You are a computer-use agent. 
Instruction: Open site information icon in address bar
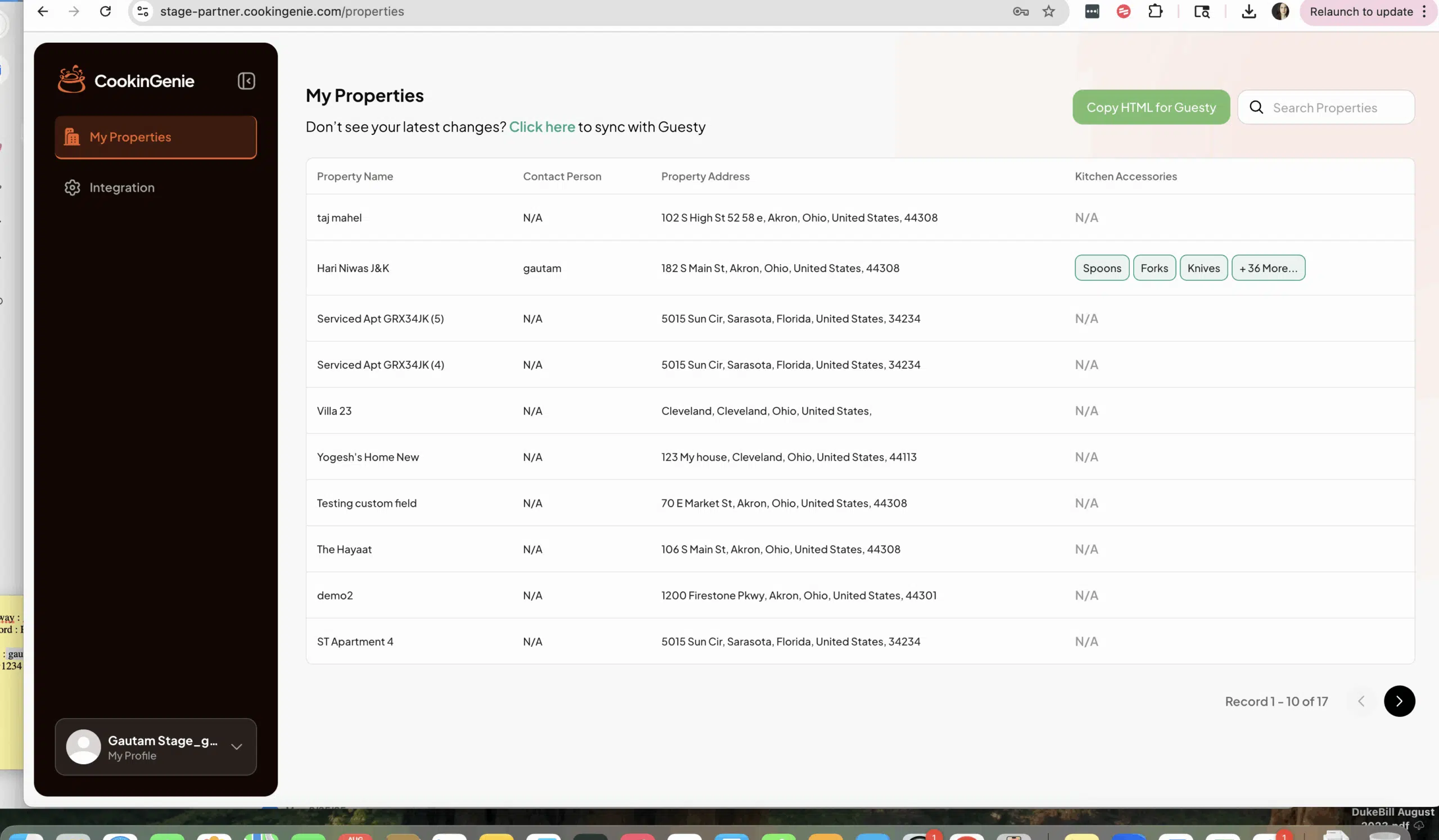click(143, 11)
